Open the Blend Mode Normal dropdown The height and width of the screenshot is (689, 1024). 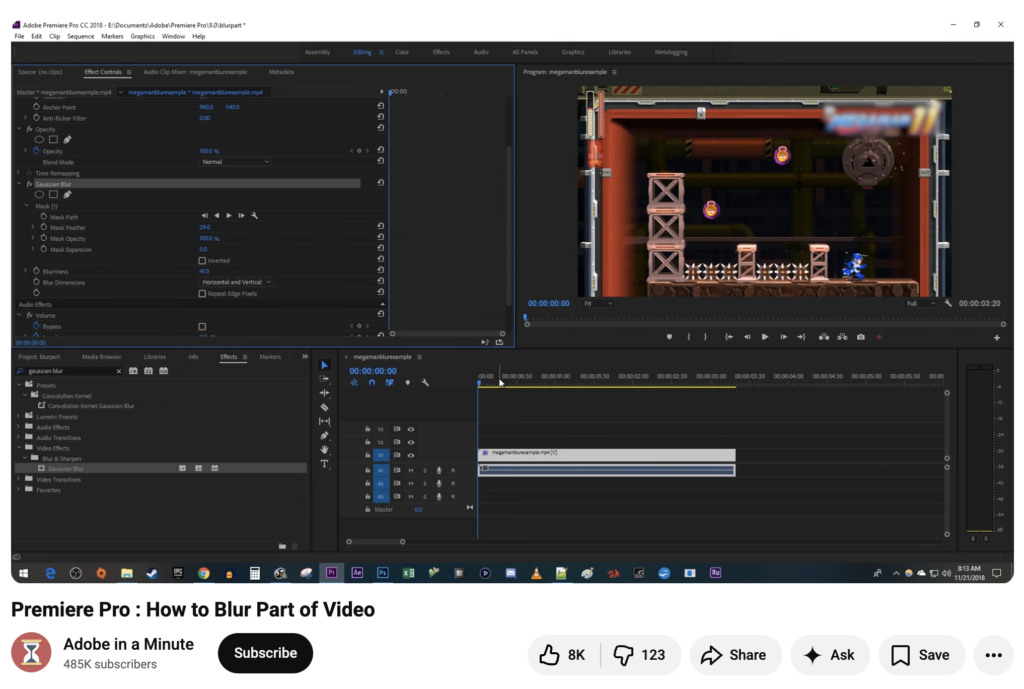pos(234,161)
